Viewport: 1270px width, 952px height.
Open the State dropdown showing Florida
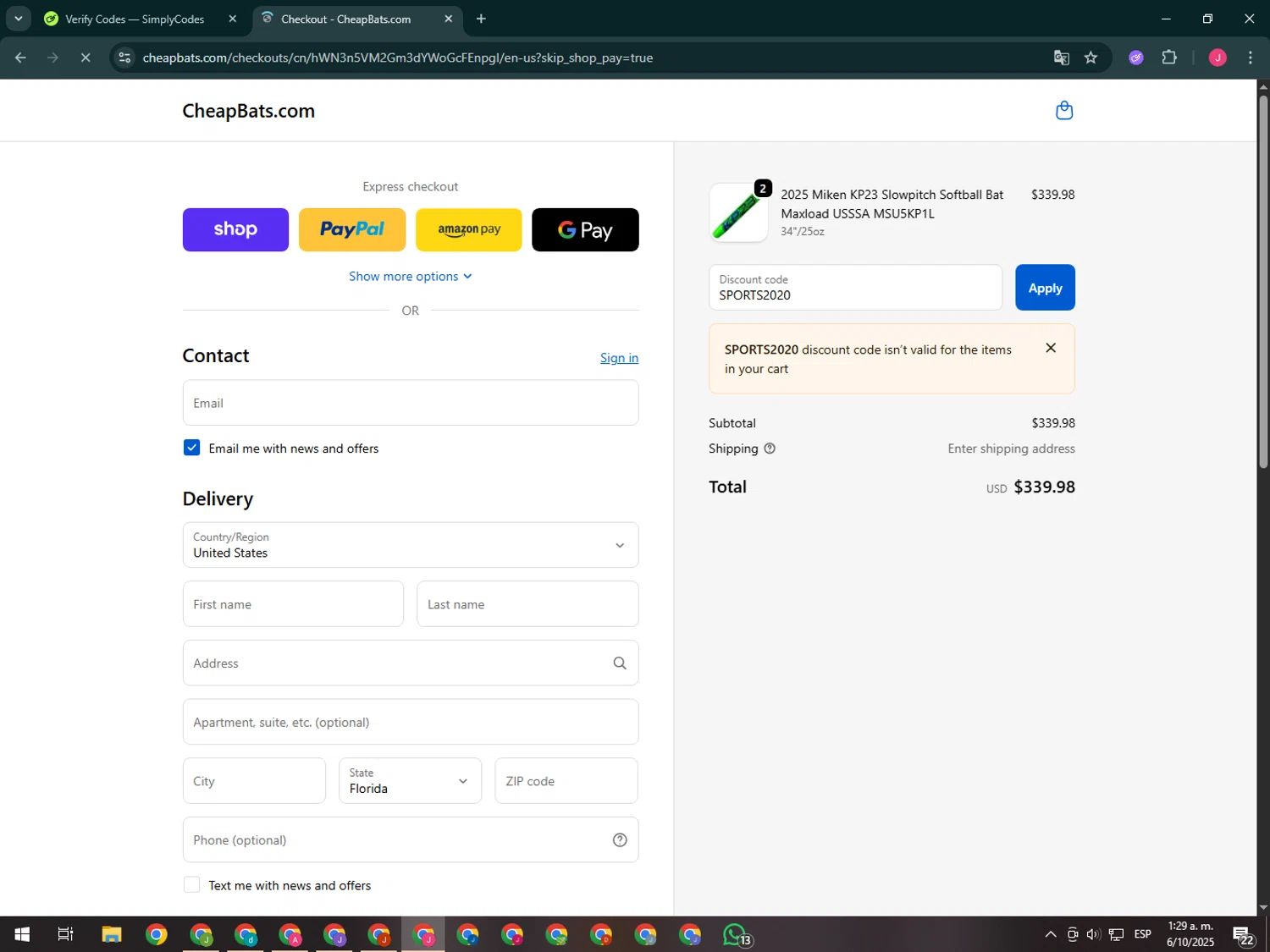410,780
